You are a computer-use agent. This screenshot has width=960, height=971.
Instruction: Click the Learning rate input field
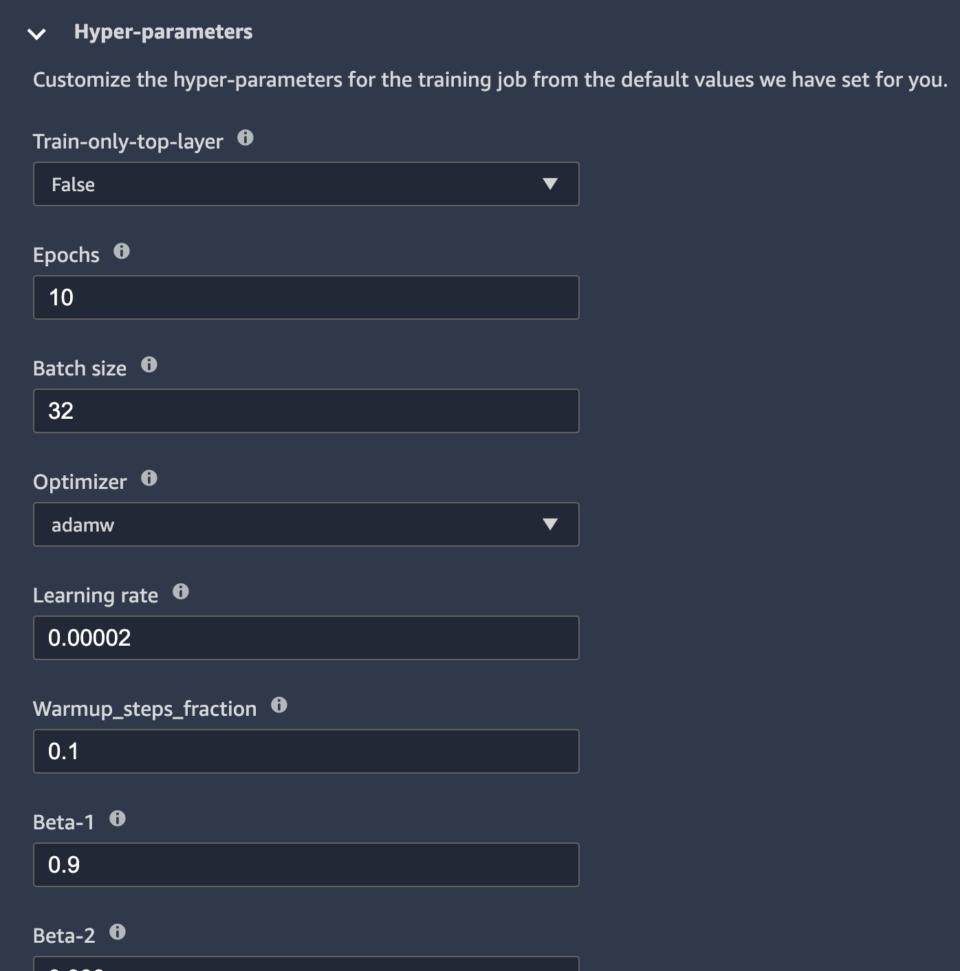point(305,638)
